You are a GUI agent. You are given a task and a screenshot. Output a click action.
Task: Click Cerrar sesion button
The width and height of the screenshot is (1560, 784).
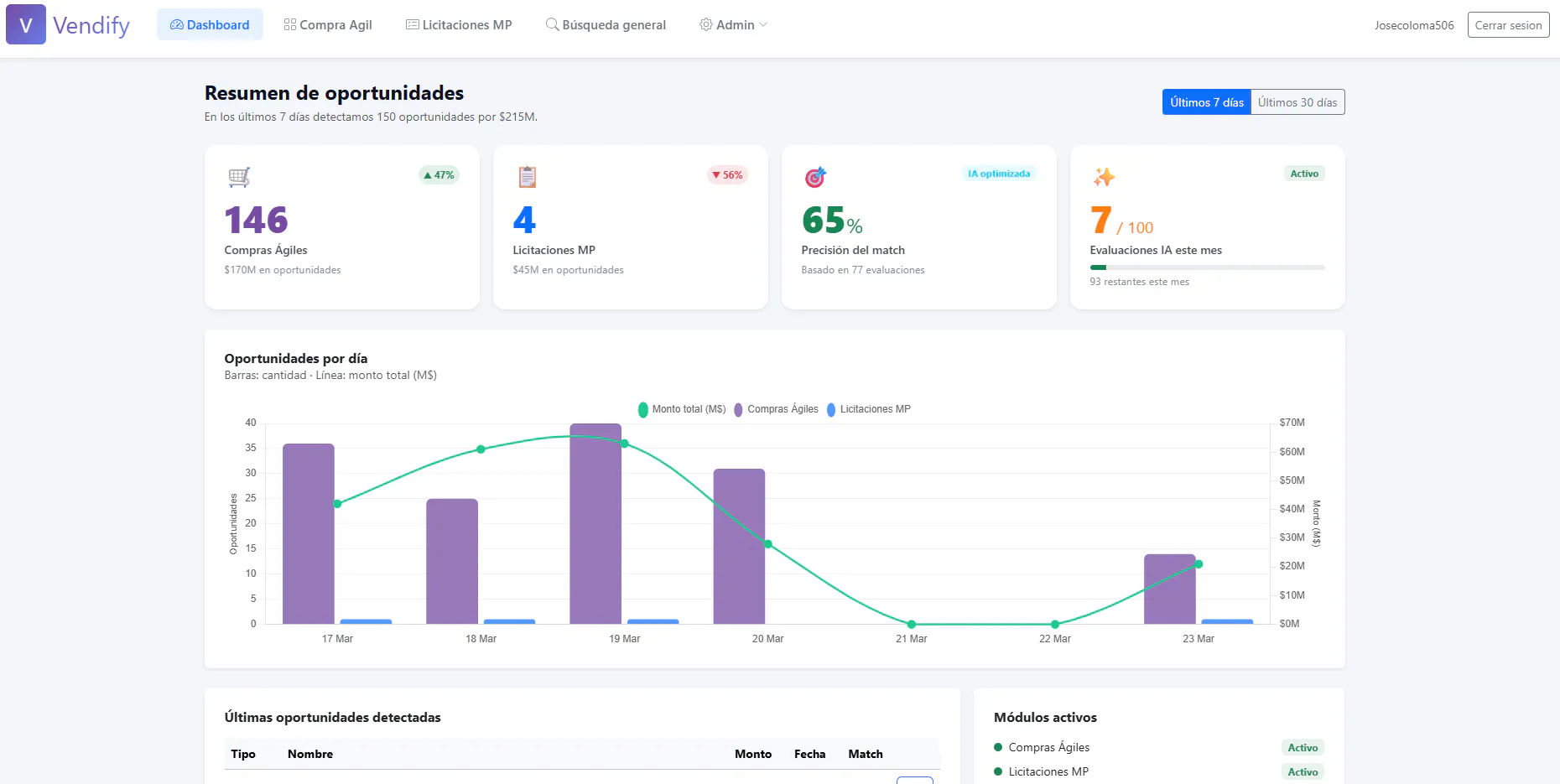point(1508,25)
